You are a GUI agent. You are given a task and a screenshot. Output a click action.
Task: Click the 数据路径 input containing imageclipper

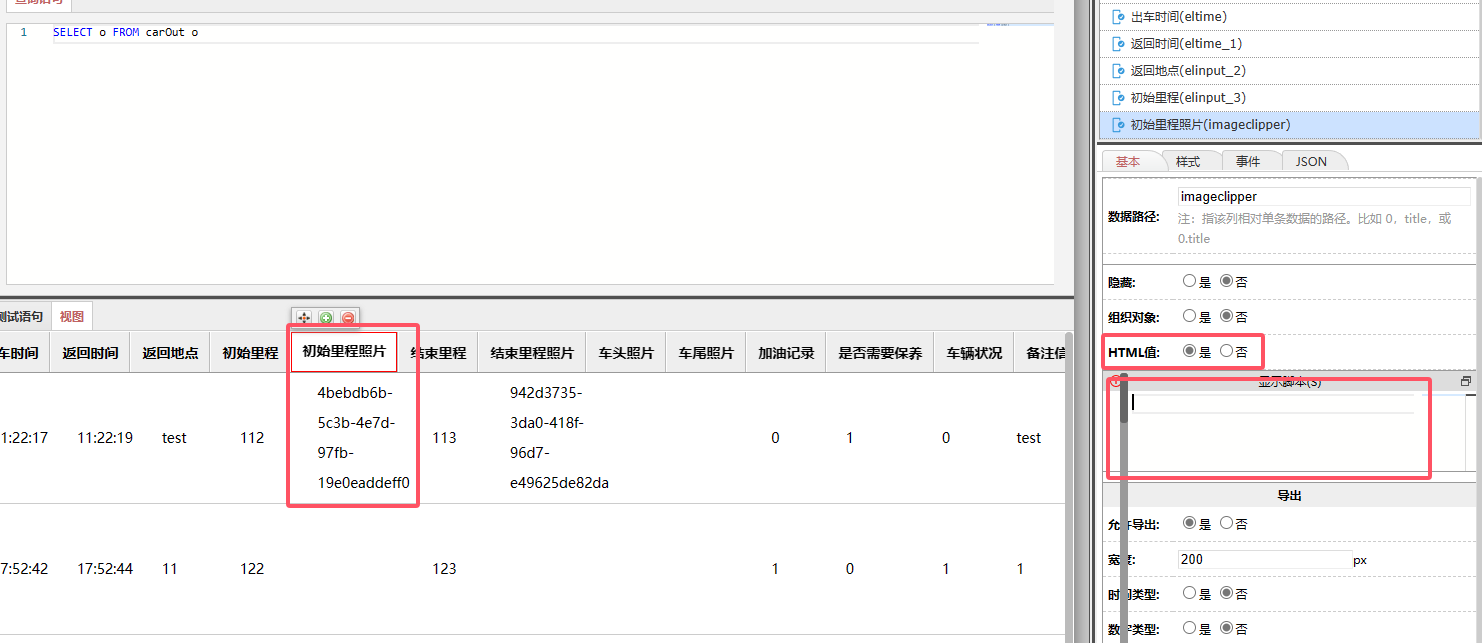pyautogui.click(x=1324, y=197)
